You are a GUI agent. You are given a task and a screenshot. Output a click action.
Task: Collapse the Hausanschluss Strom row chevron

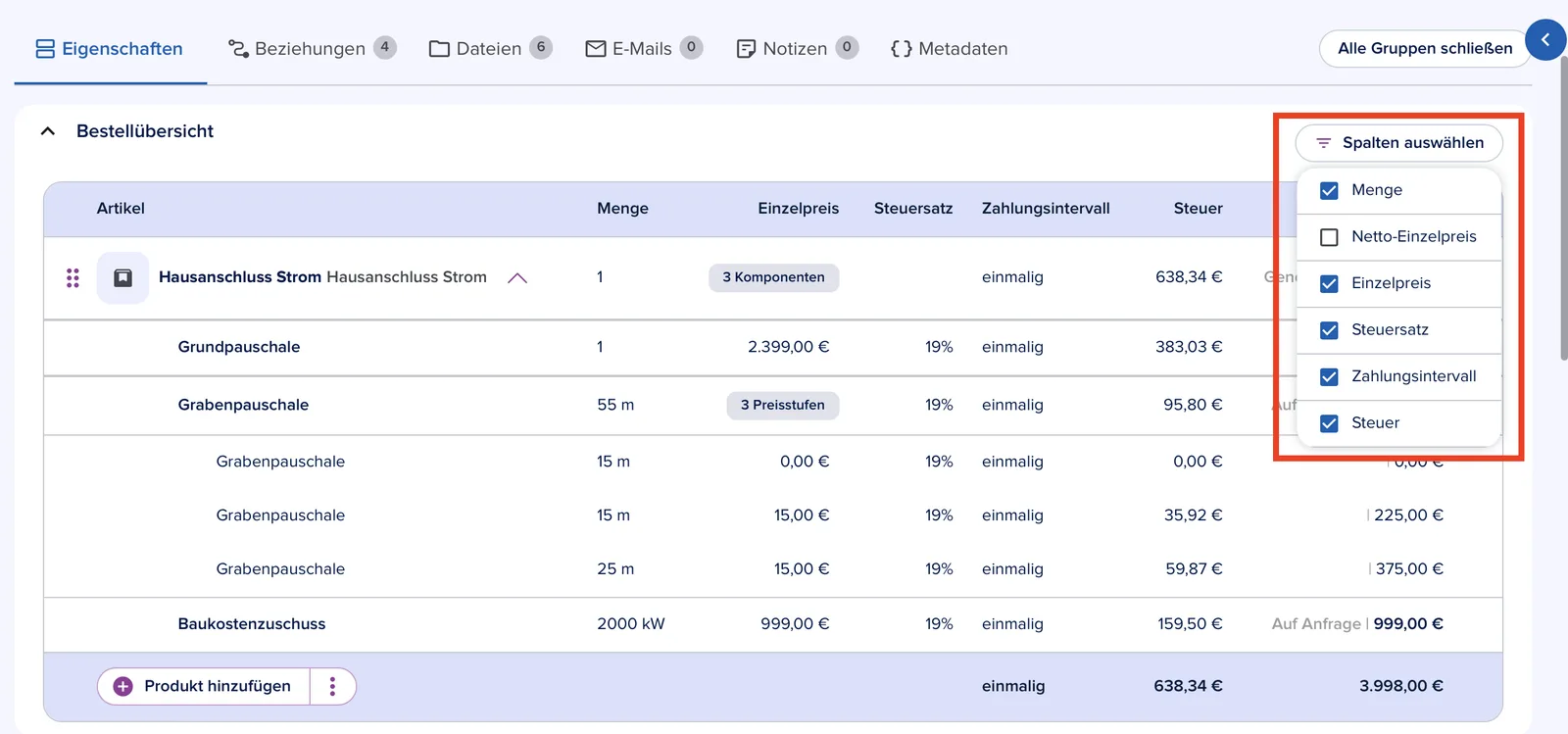[x=517, y=278]
